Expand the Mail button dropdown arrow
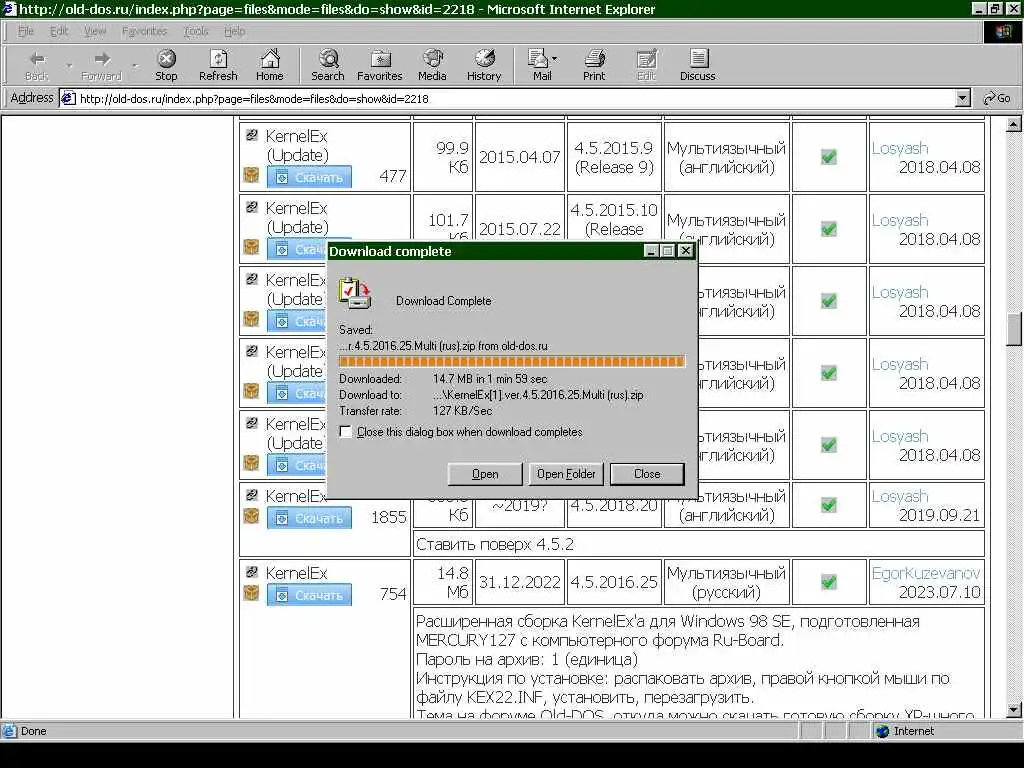1024x768 pixels. point(554,59)
